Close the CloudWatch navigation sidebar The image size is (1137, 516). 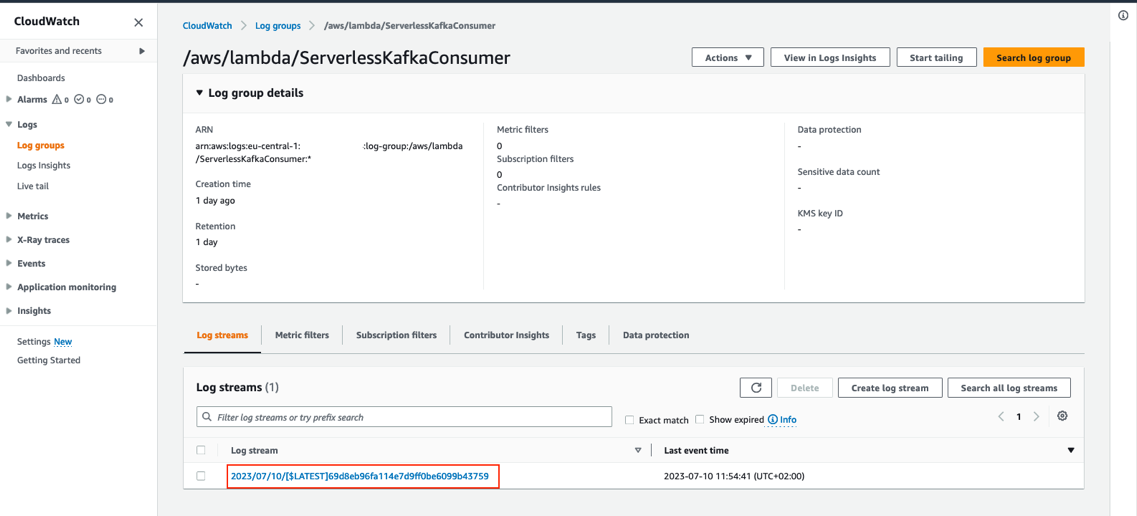[x=138, y=22]
